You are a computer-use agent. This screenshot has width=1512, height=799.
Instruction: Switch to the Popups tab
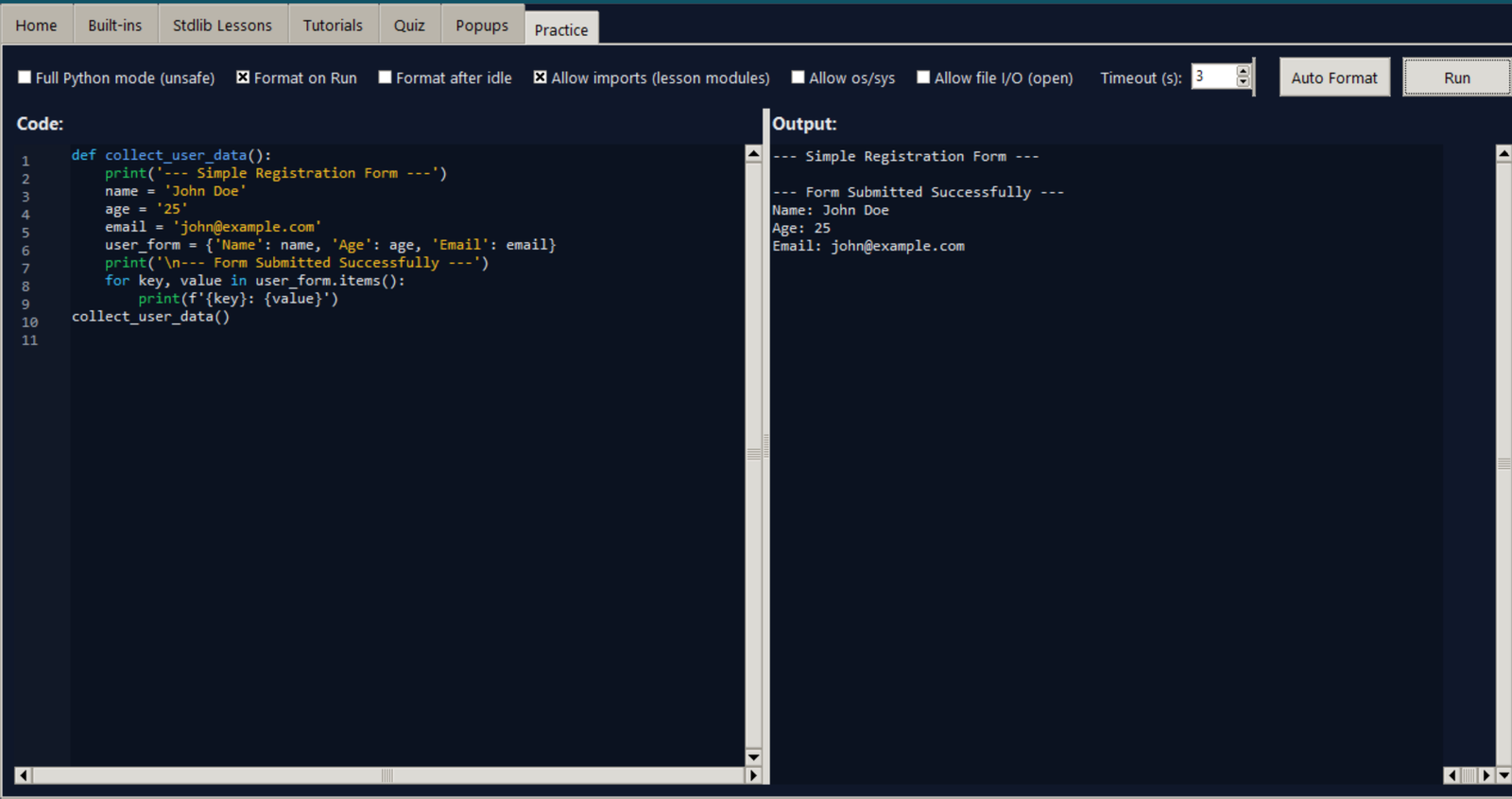pyautogui.click(x=482, y=26)
